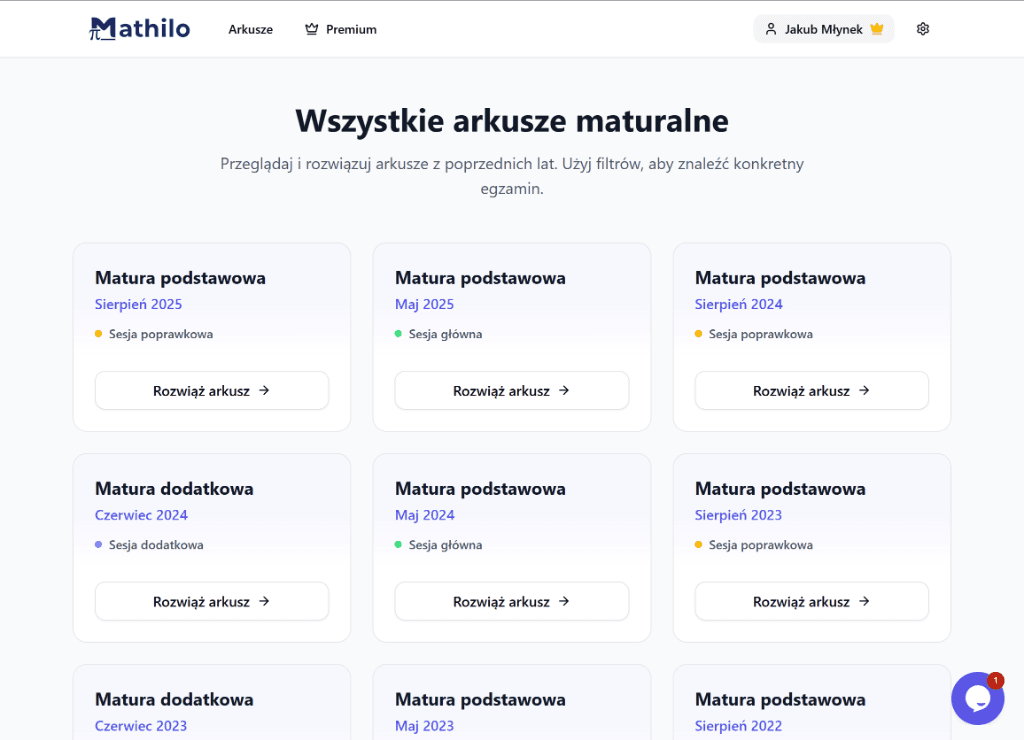Click Rozwiąż arkusz for Sierpień 2023 sheet
The width and height of the screenshot is (1024, 740).
[x=811, y=601]
